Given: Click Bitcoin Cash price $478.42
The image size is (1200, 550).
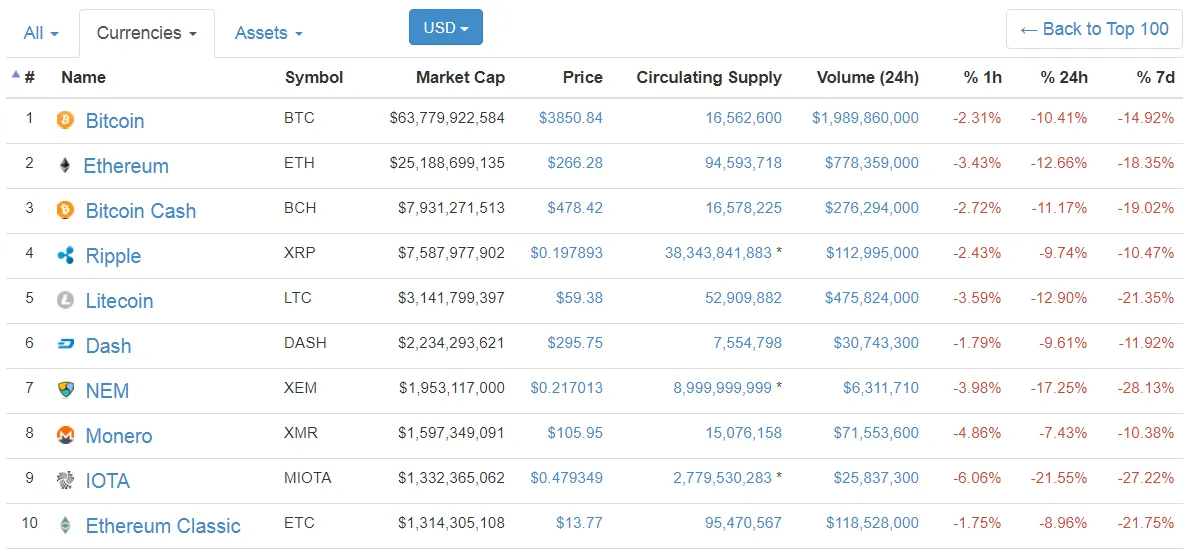Looking at the screenshot, I should [575, 208].
